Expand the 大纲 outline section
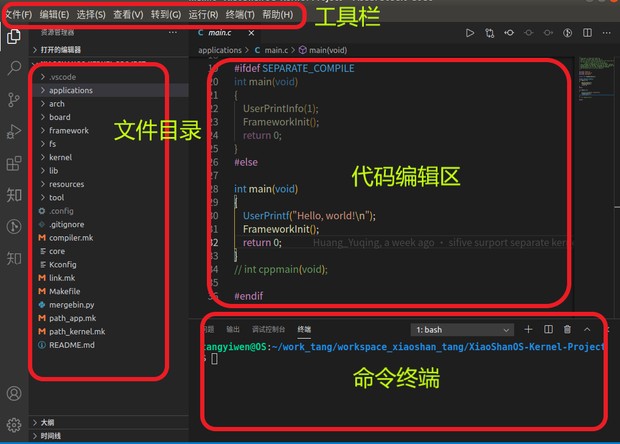Viewport: 620px width, 444px height. point(48,423)
